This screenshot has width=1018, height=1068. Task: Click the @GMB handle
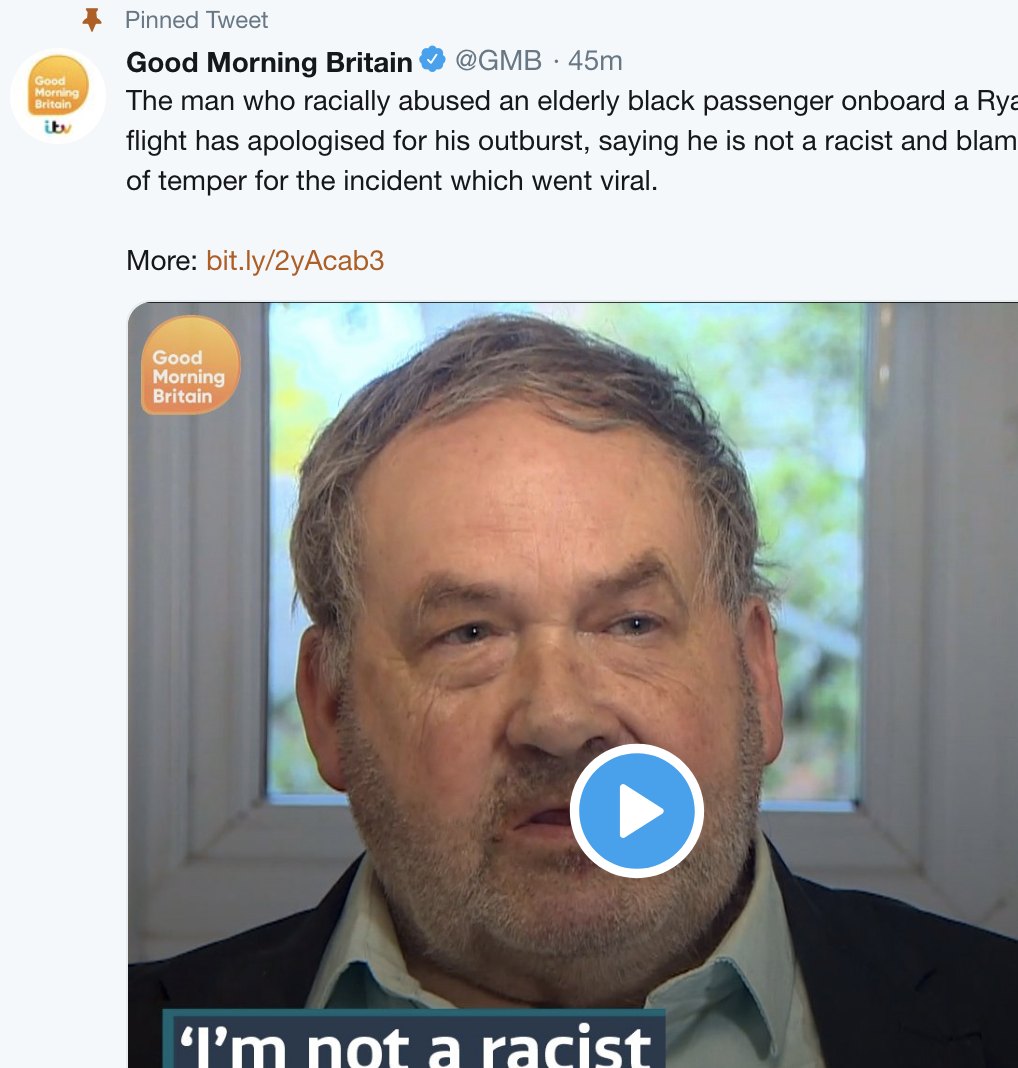coord(498,61)
